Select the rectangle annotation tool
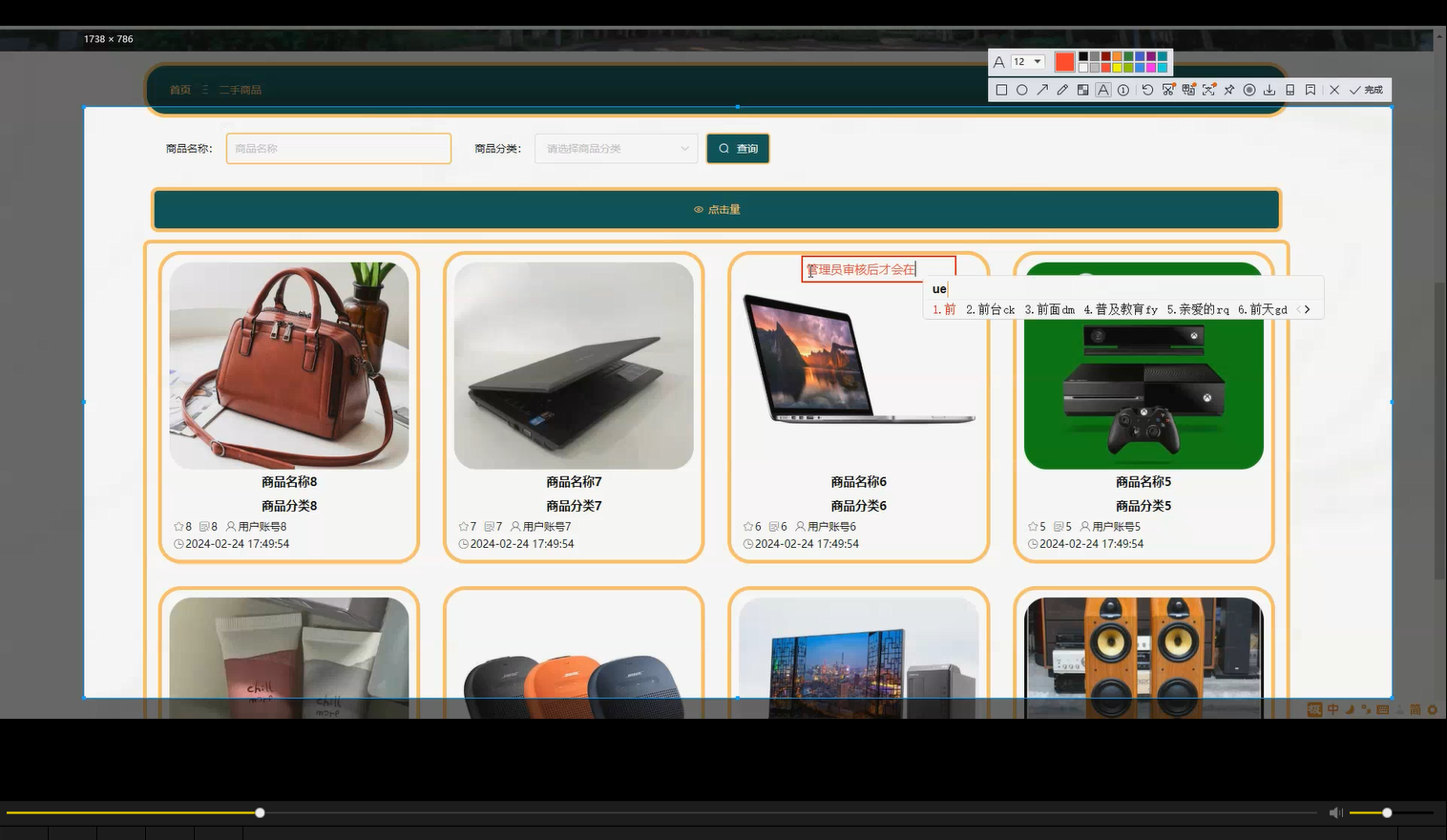The image size is (1447, 840). [x=1001, y=90]
